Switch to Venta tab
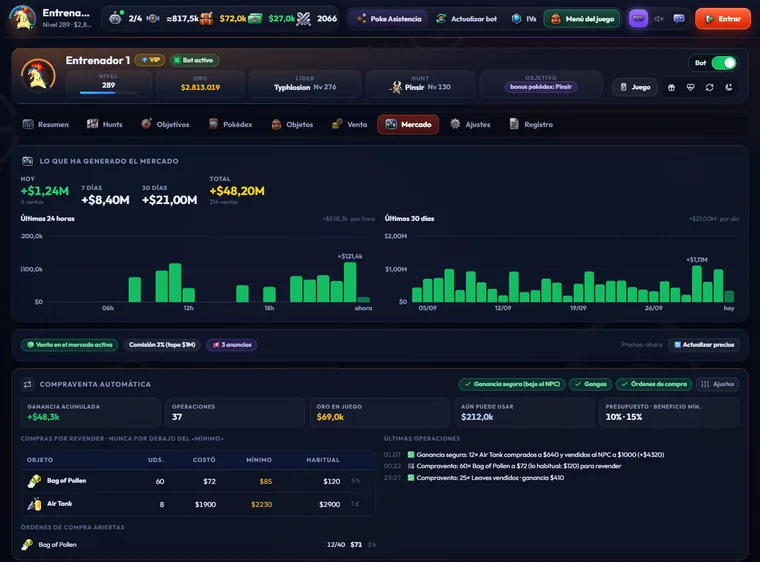Viewport: 760px width, 562px height. [x=349, y=125]
